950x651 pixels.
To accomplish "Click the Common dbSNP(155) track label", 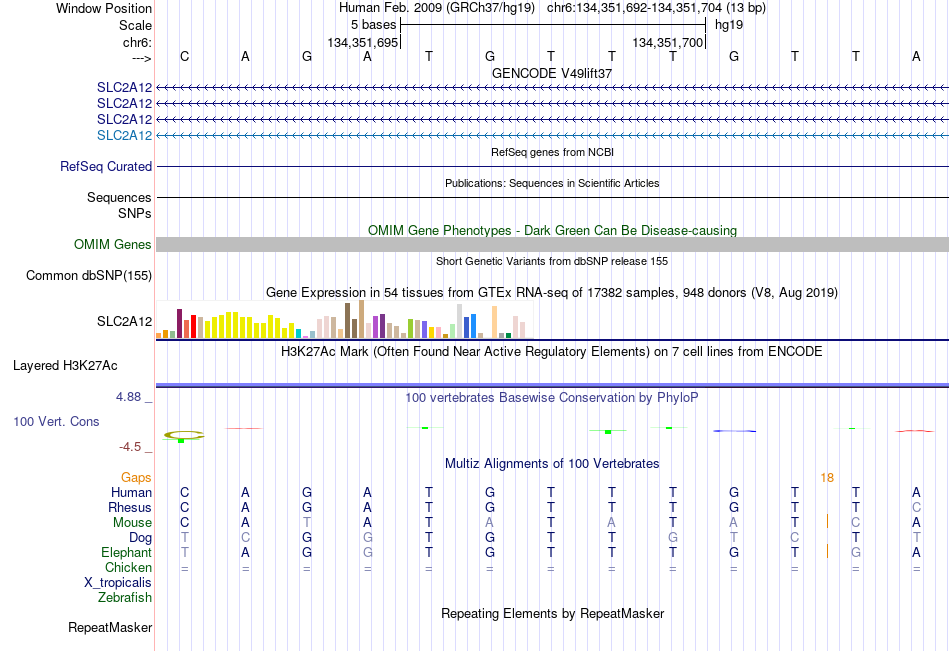I will (89, 275).
